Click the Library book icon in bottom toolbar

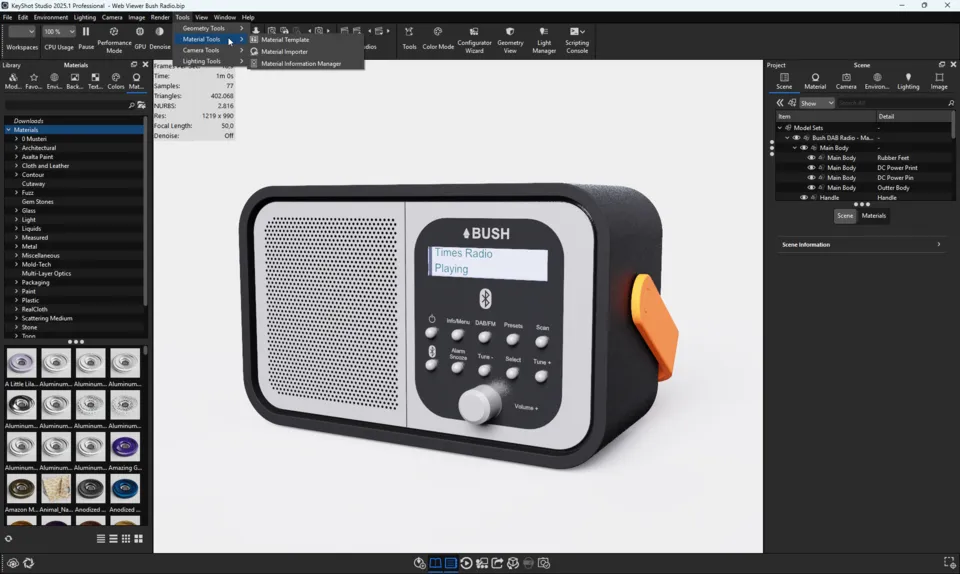(435, 563)
